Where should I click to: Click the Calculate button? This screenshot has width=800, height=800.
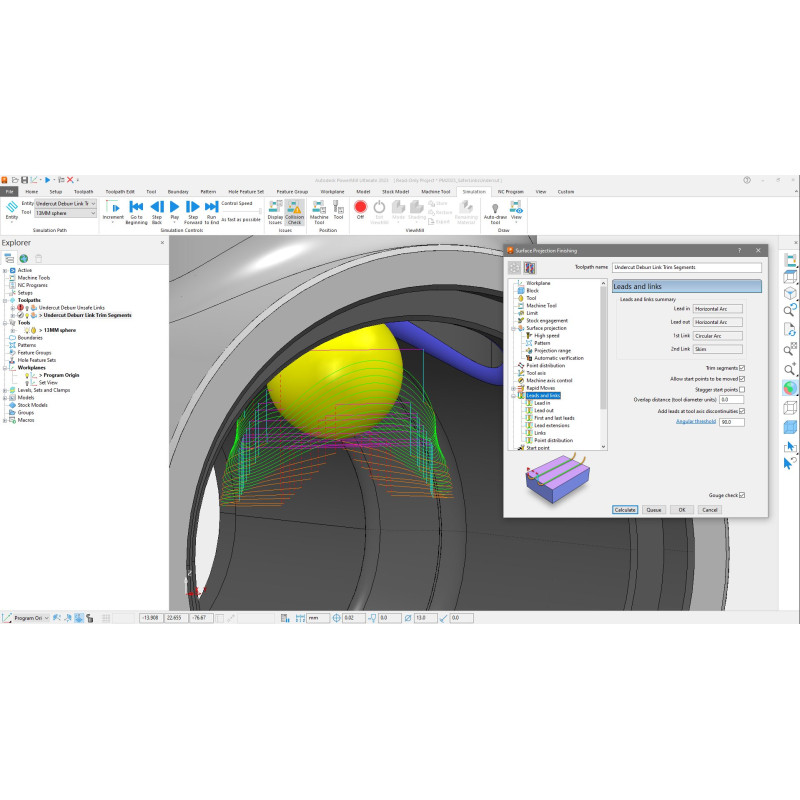coord(625,510)
